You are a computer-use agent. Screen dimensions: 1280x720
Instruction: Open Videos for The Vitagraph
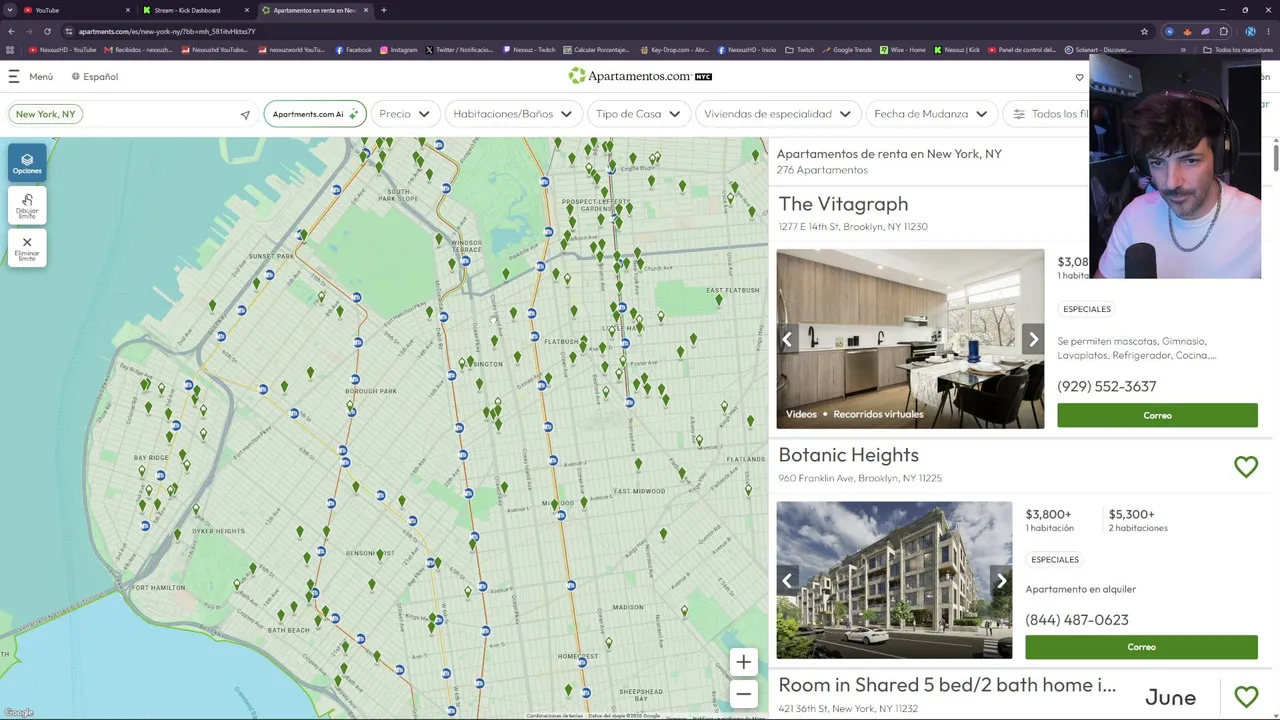pyautogui.click(x=801, y=414)
